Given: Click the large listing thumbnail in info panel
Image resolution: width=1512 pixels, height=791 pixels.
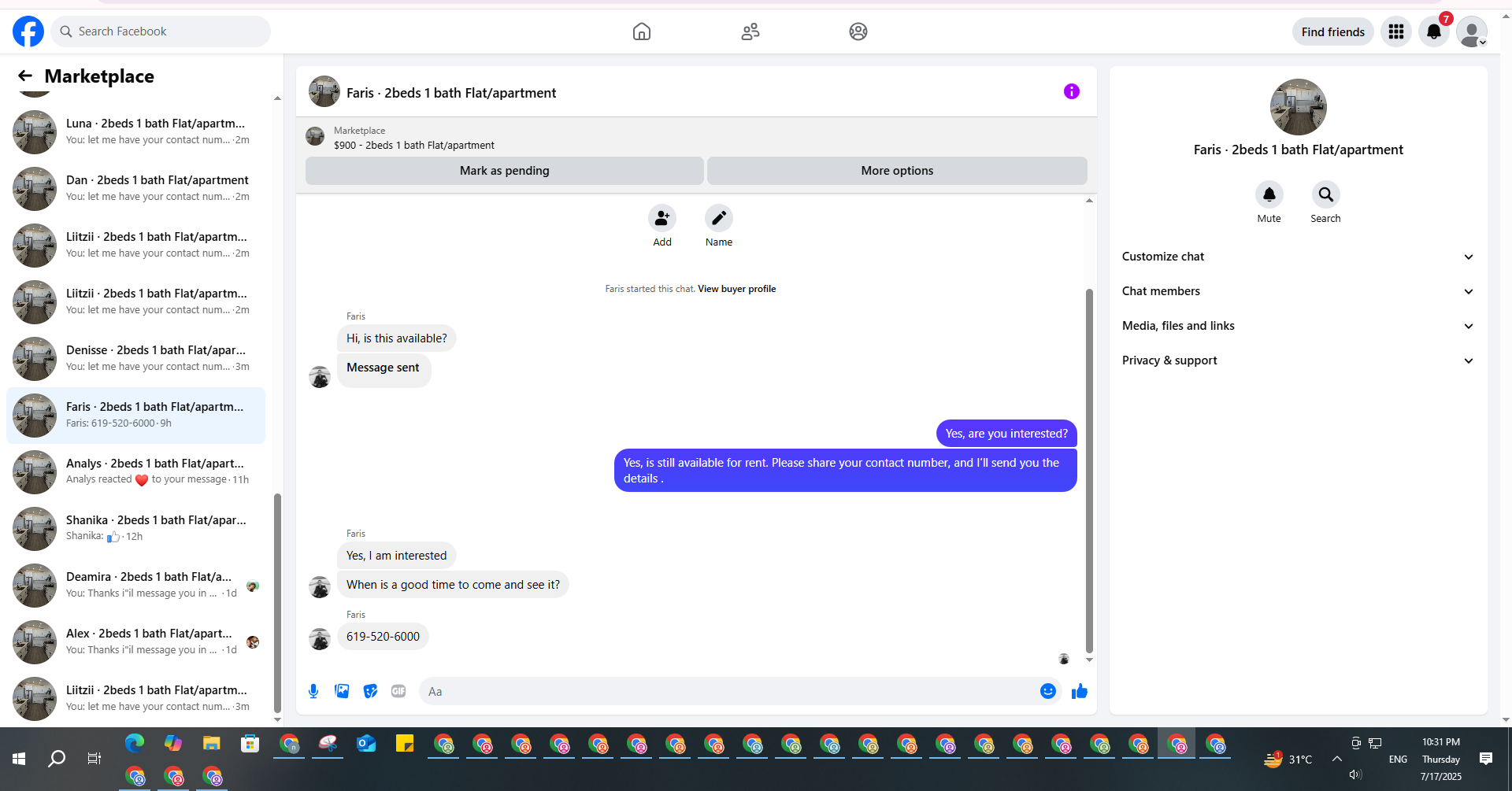Looking at the screenshot, I should click(1299, 107).
